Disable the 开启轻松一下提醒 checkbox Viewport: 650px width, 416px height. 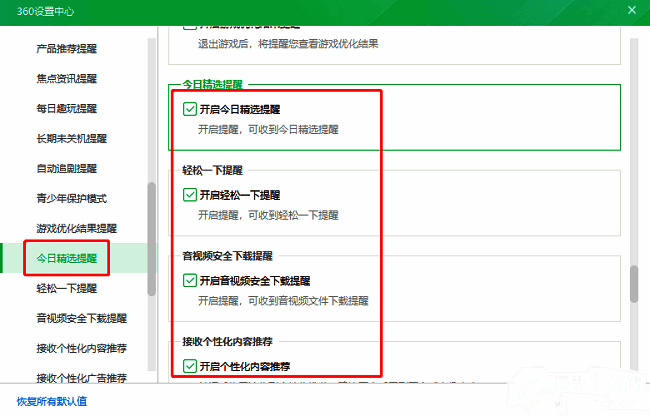click(190, 195)
